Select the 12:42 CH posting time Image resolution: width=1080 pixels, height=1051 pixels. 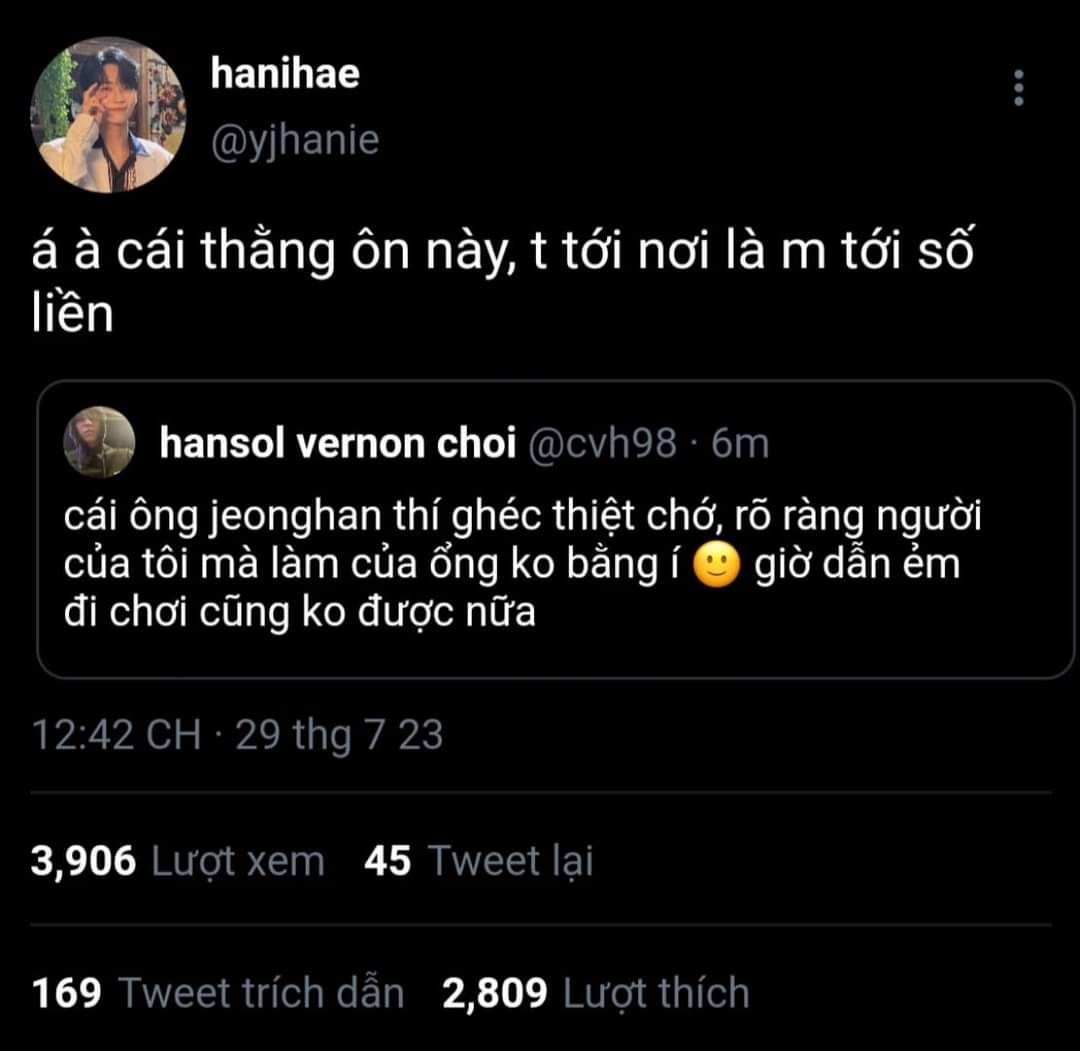[116, 734]
